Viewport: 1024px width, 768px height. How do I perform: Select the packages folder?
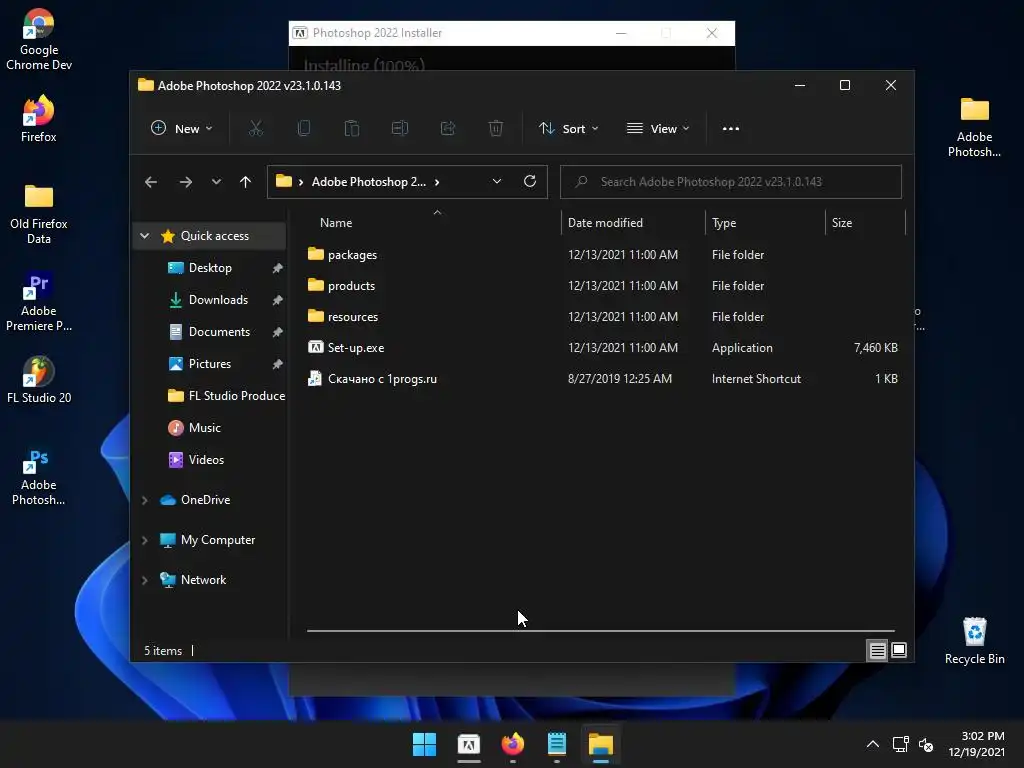[x=603, y=255]
